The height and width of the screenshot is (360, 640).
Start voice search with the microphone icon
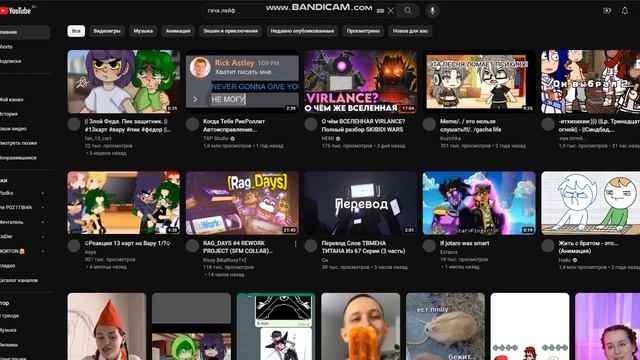pyautogui.click(x=433, y=11)
